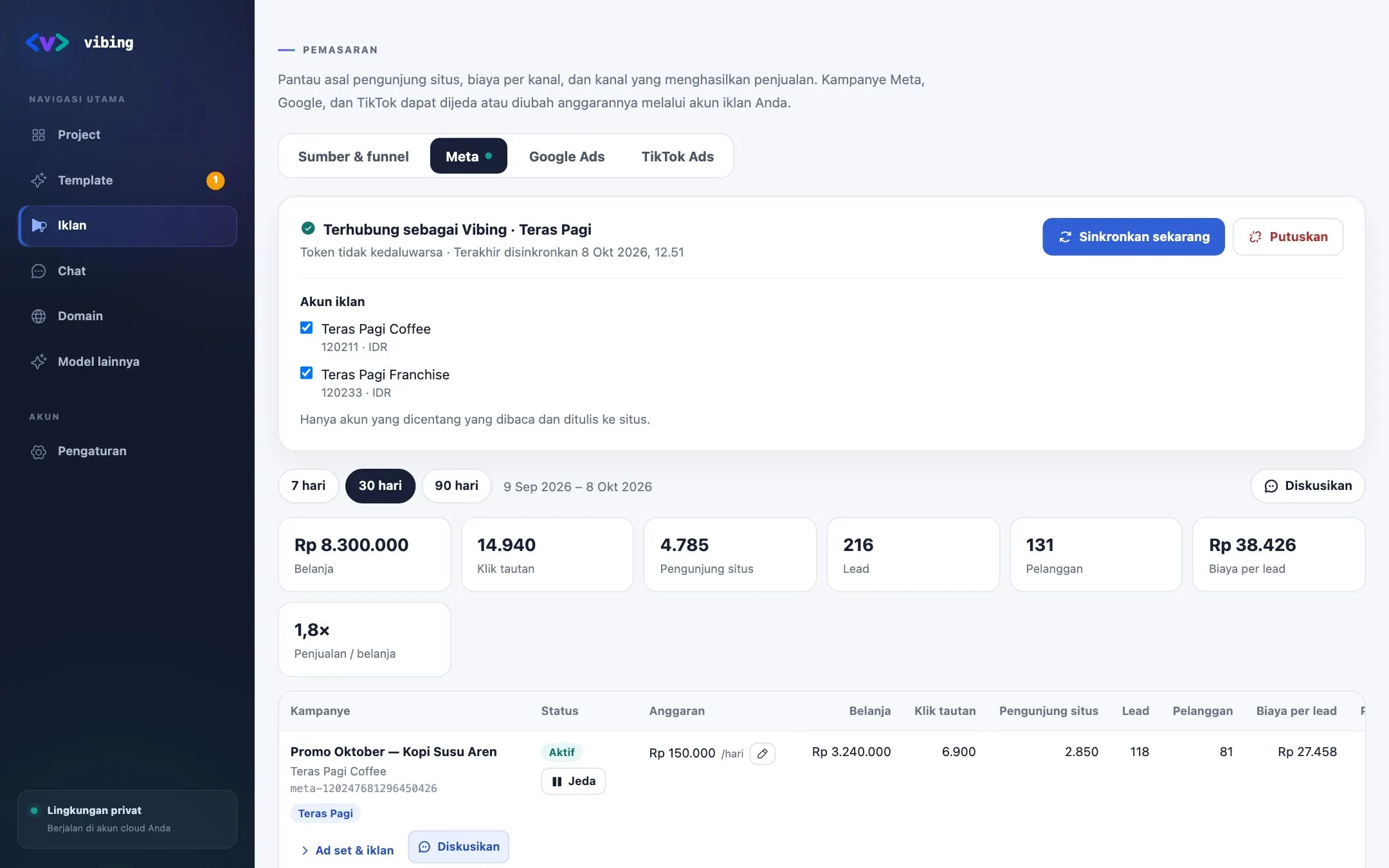Click the Belanja column header
The image size is (1389, 868).
(869, 710)
